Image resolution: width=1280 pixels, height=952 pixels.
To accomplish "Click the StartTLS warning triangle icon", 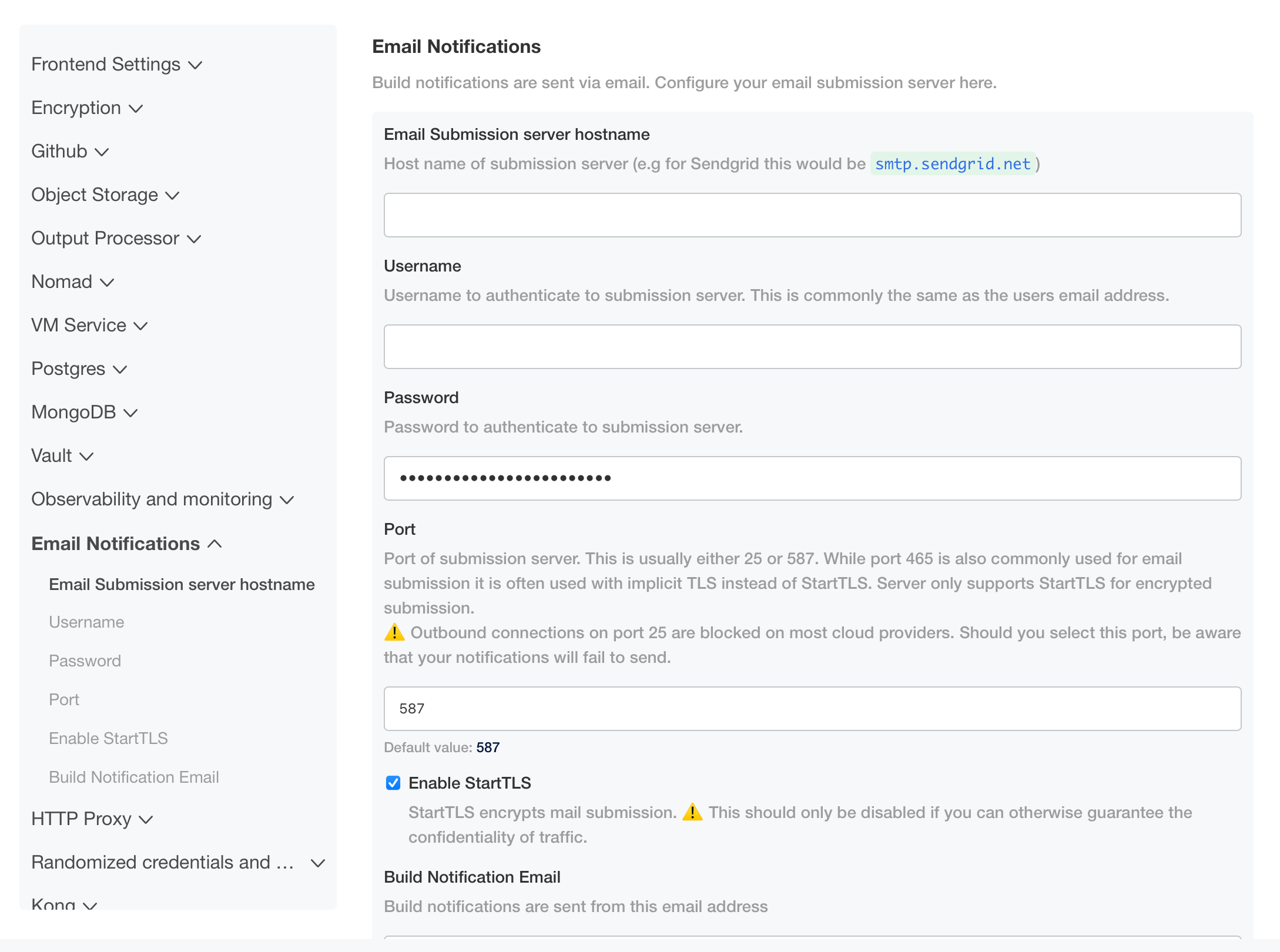I will [692, 812].
